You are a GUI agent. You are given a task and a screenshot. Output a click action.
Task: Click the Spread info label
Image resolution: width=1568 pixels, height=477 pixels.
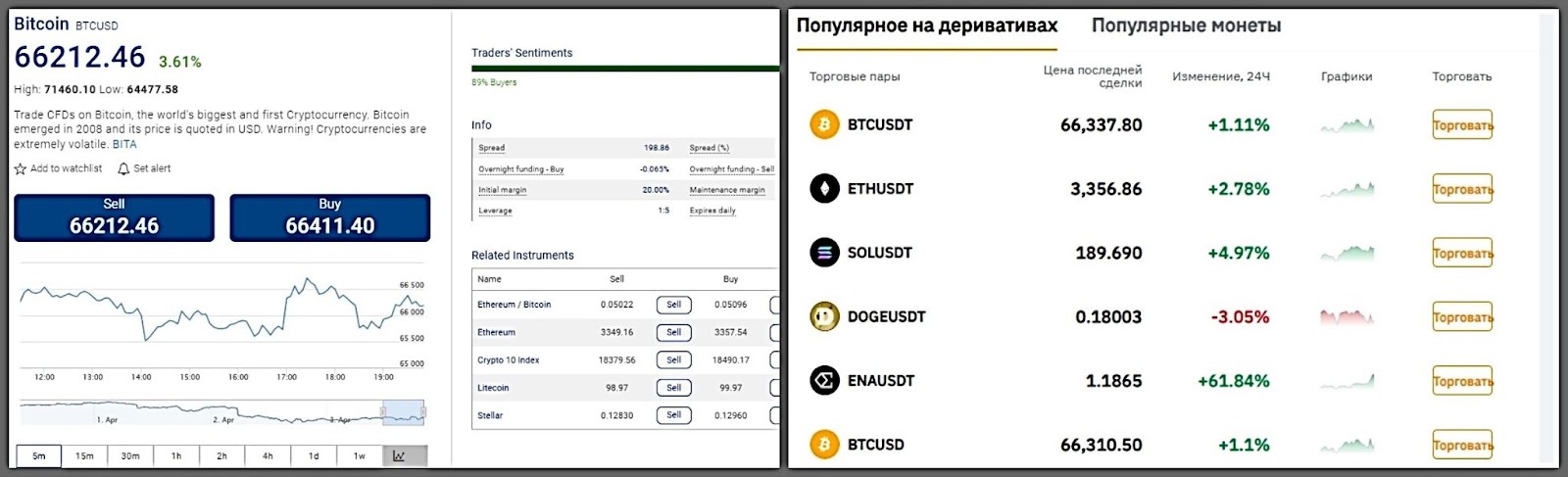pyautogui.click(x=492, y=148)
